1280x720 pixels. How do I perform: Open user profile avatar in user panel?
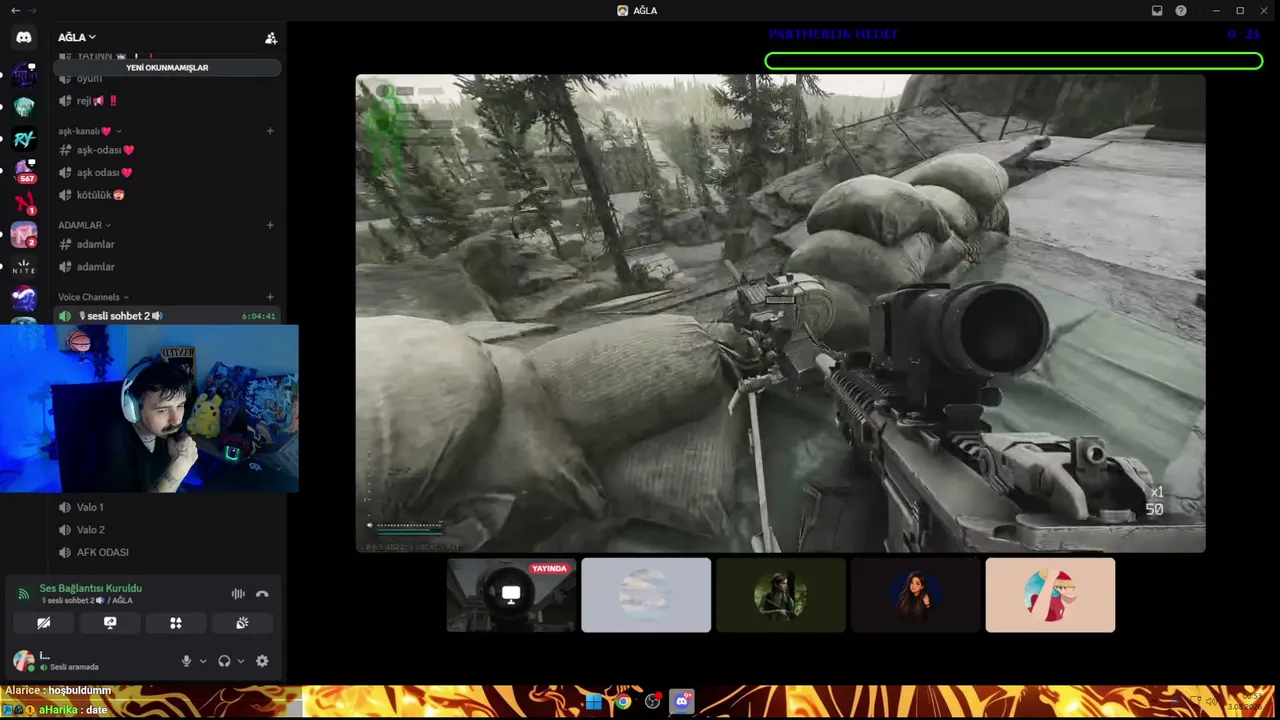tap(24, 660)
